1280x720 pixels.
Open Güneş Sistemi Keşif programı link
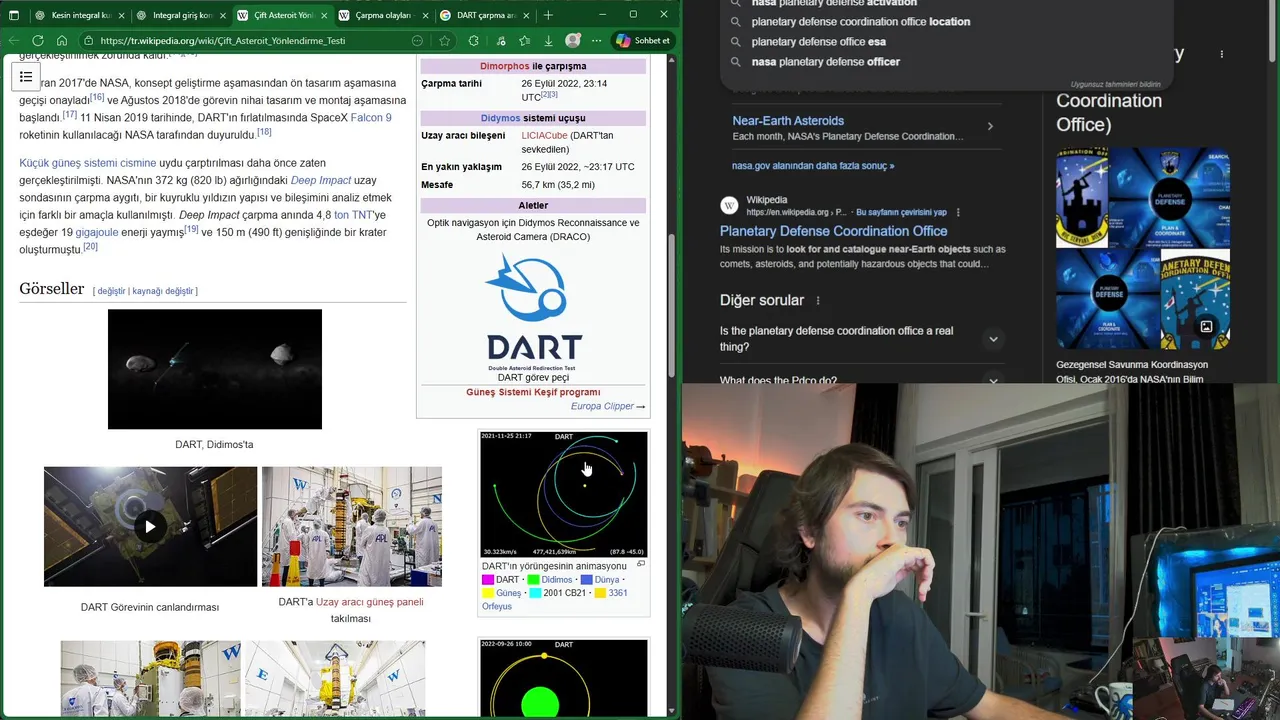533,392
